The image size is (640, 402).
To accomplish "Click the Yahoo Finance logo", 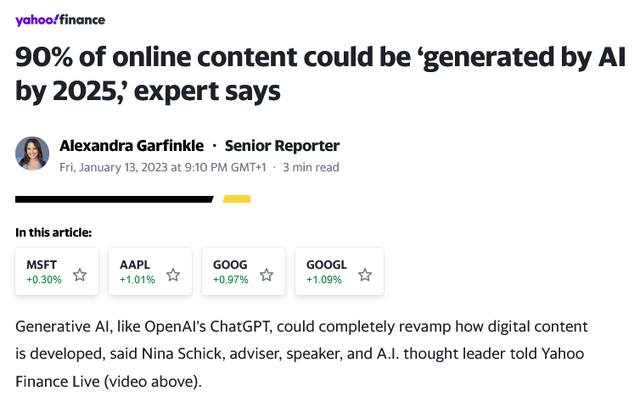I will [60, 19].
